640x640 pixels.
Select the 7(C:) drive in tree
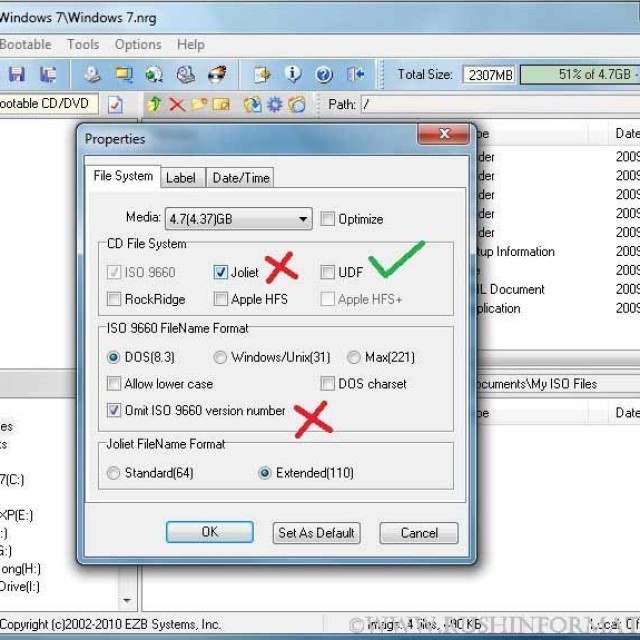[x=12, y=479]
